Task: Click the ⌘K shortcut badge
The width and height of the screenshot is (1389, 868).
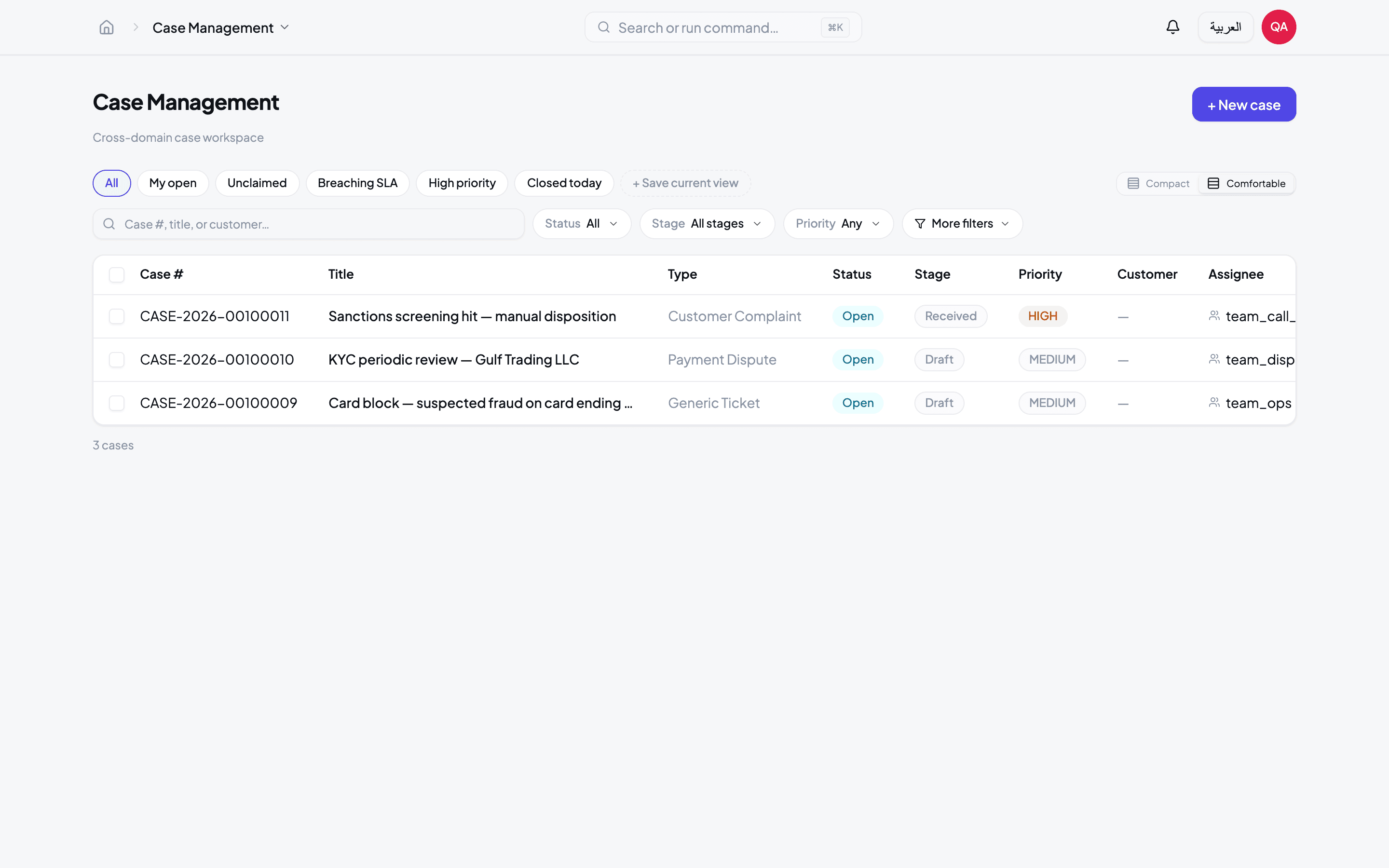Action: tap(835, 27)
